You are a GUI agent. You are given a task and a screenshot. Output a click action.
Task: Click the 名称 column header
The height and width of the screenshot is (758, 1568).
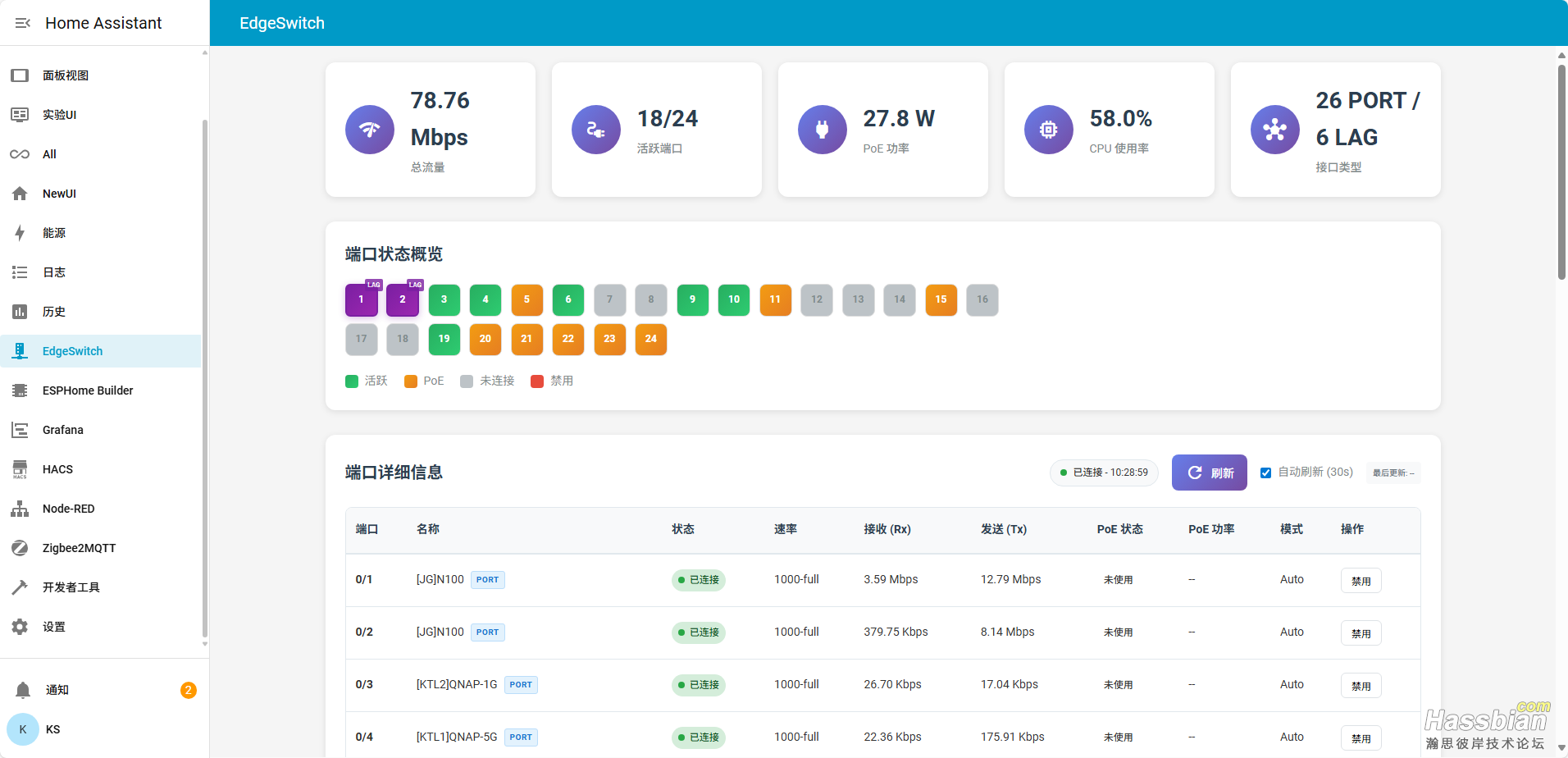tap(428, 529)
